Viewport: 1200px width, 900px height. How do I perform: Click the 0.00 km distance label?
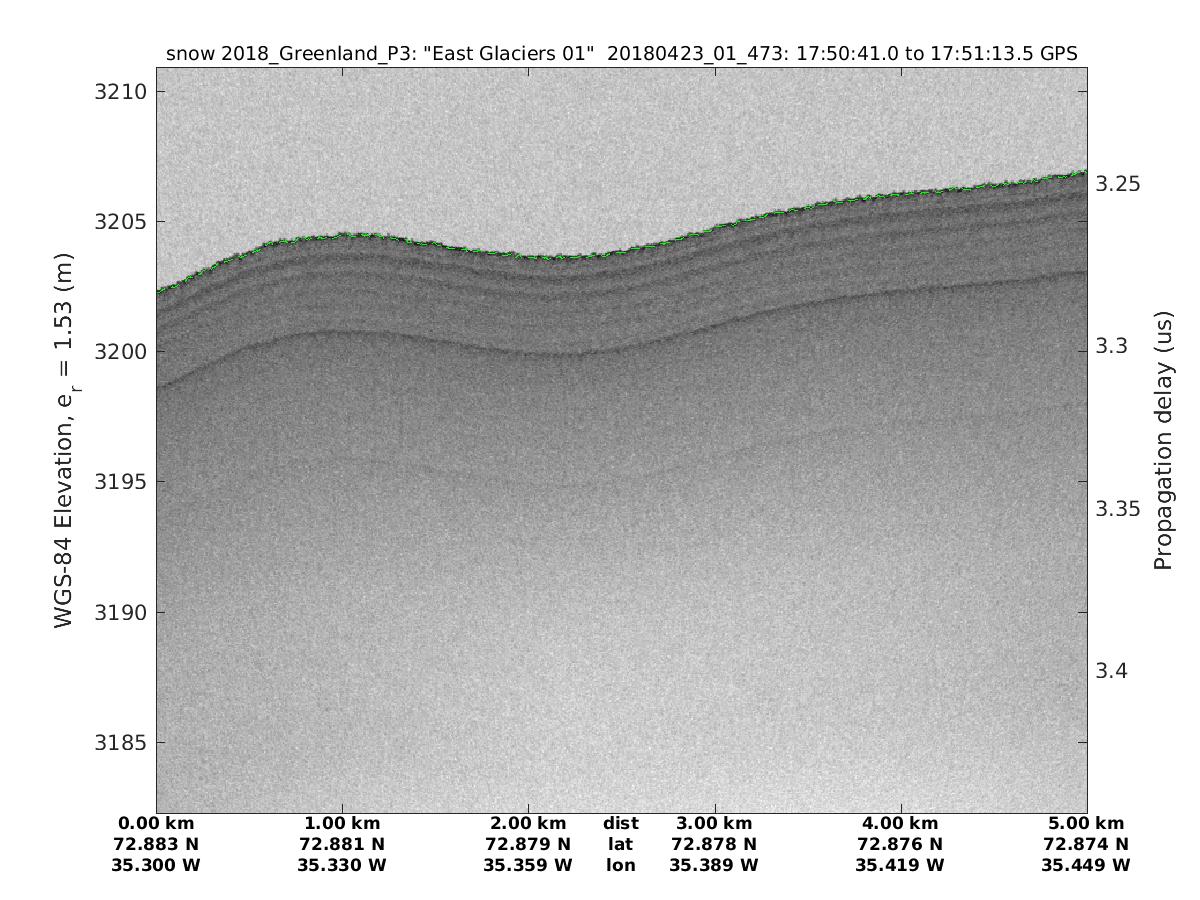click(x=156, y=824)
